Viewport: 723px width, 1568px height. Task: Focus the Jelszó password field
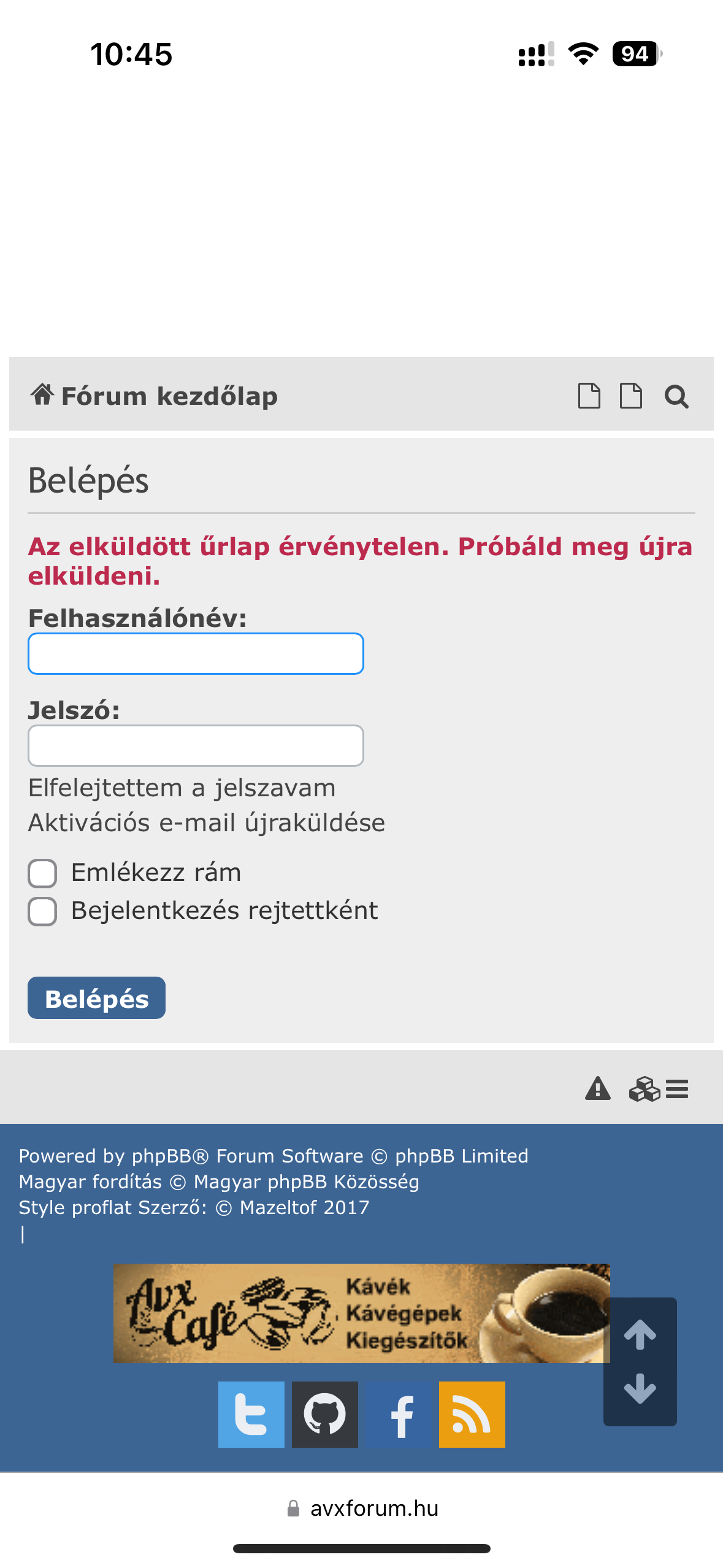(x=196, y=745)
